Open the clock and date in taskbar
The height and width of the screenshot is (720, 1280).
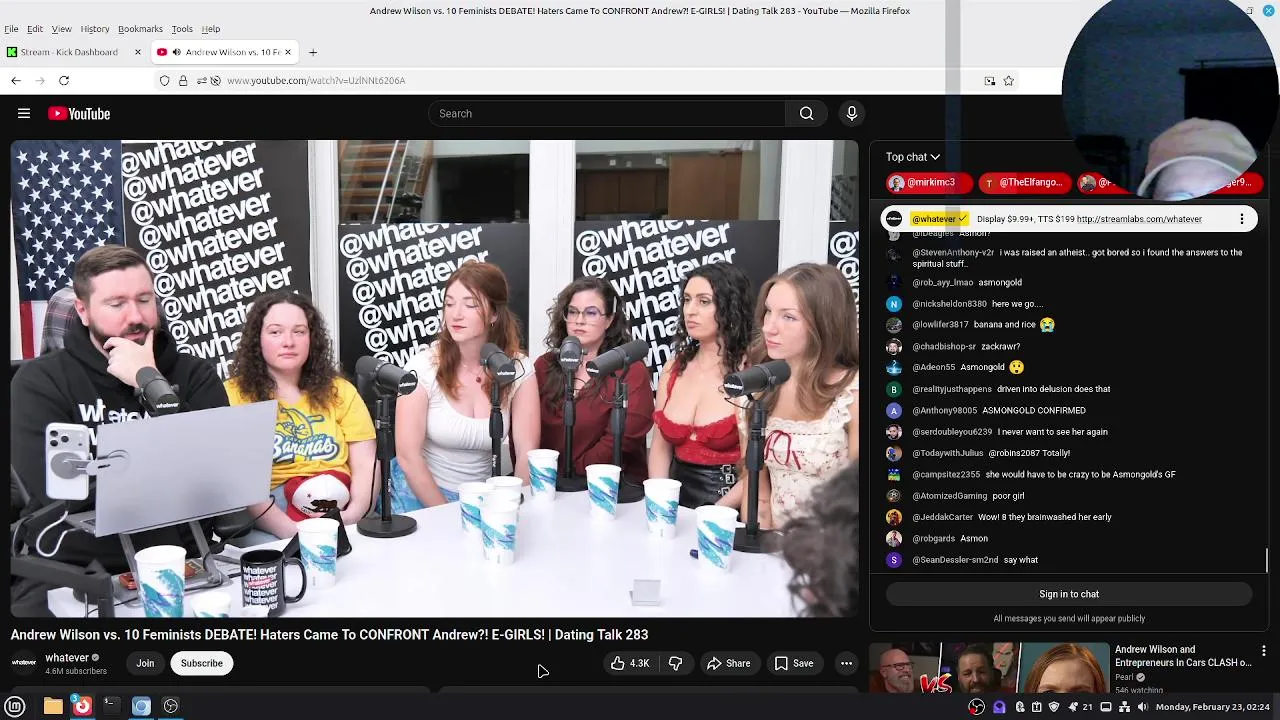[x=1212, y=707]
